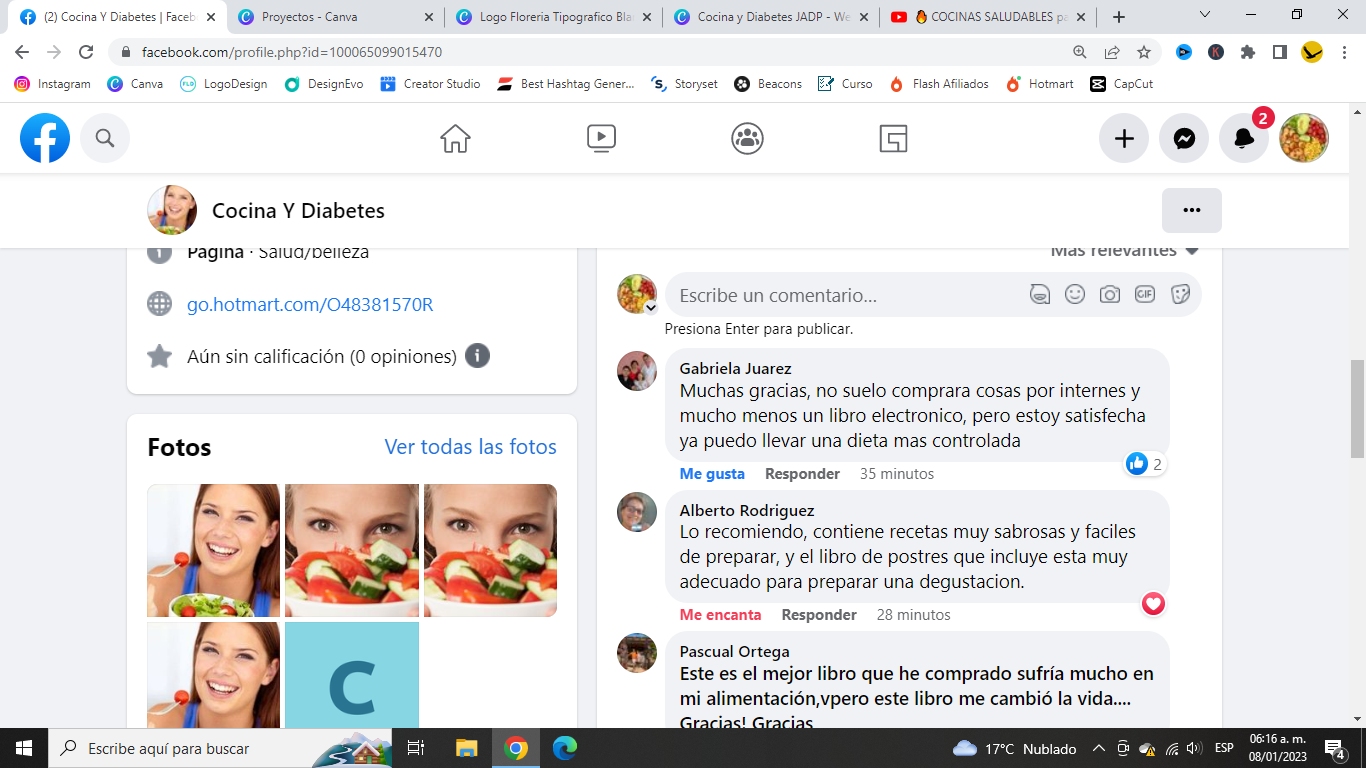Toggle Me encanta on Alberto Rodriguez's comment
Viewport: 1366px width, 768px height.
coord(720,615)
